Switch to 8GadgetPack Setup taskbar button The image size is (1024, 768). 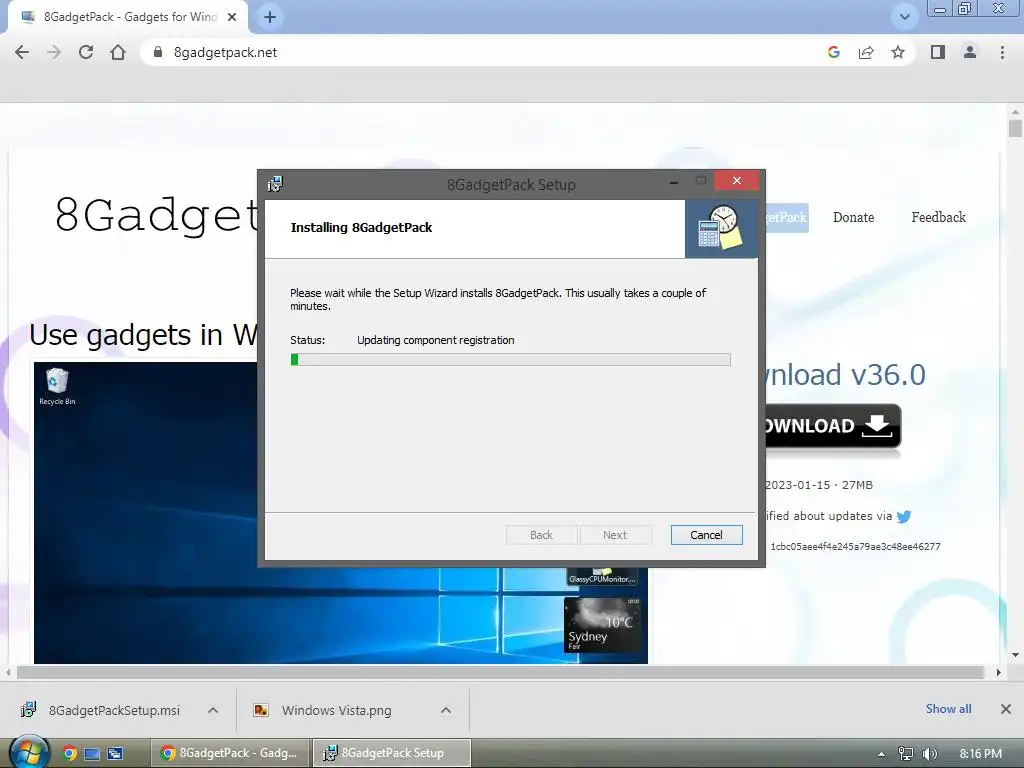pos(392,753)
